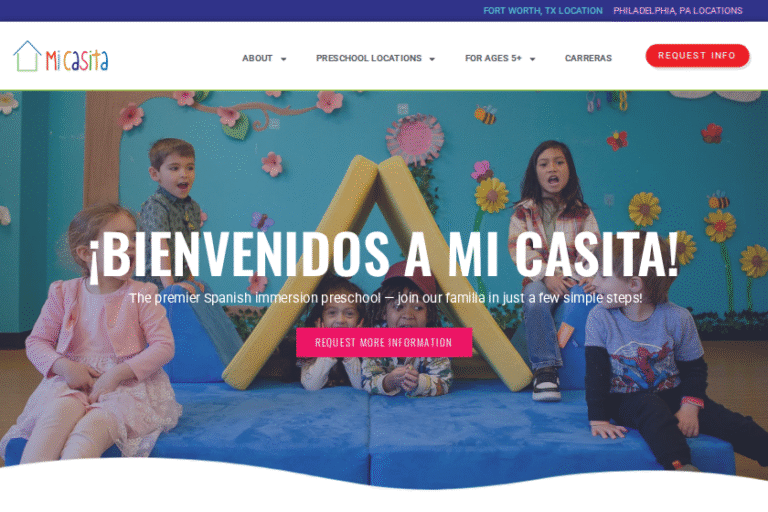The width and height of the screenshot is (768, 512).
Task: Expand the Preschool Locations dropdown arrow
Action: pyautogui.click(x=432, y=59)
